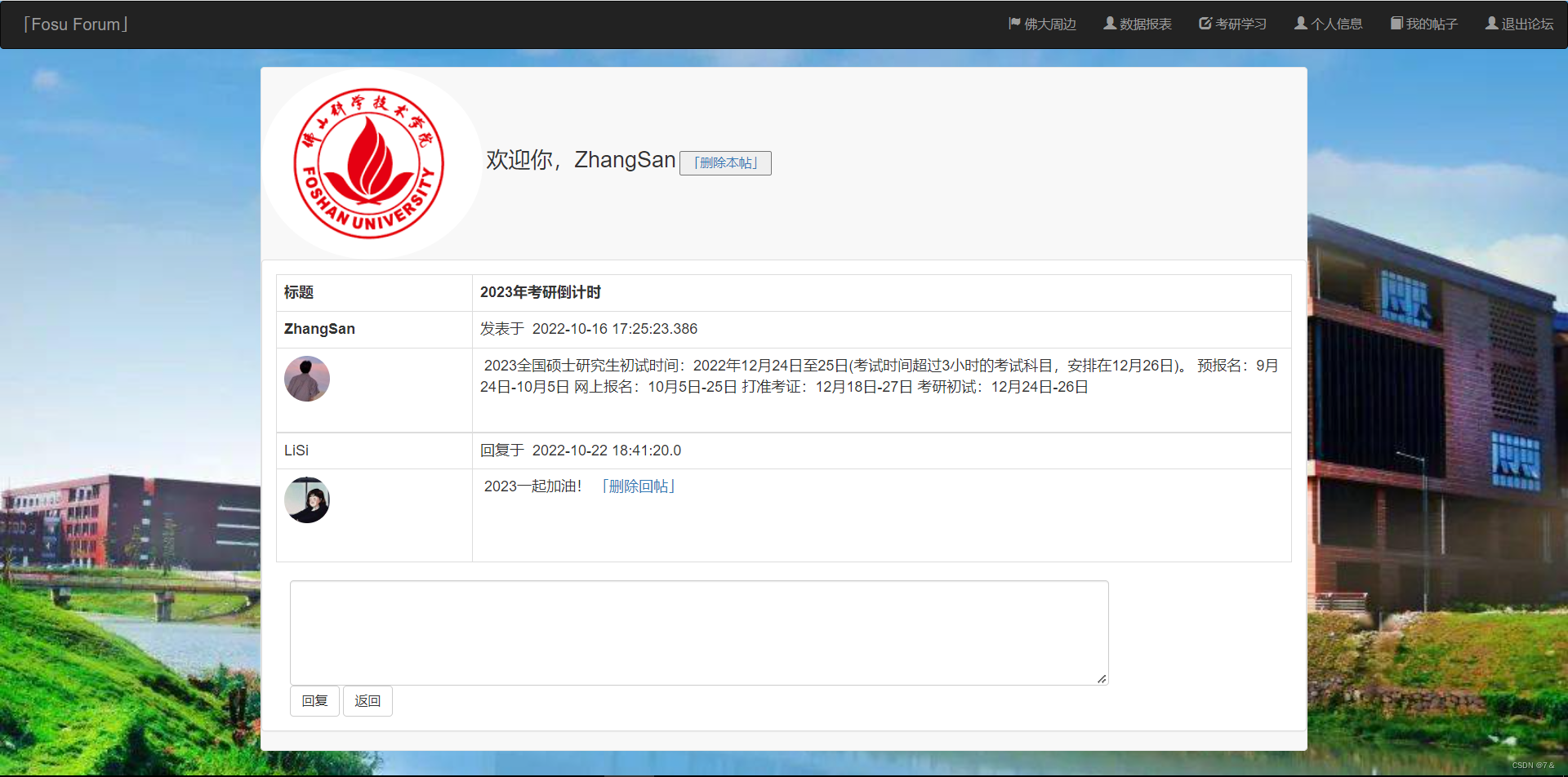The height and width of the screenshot is (777, 1568).
Task: Go back using 返回 button
Action: coord(367,701)
